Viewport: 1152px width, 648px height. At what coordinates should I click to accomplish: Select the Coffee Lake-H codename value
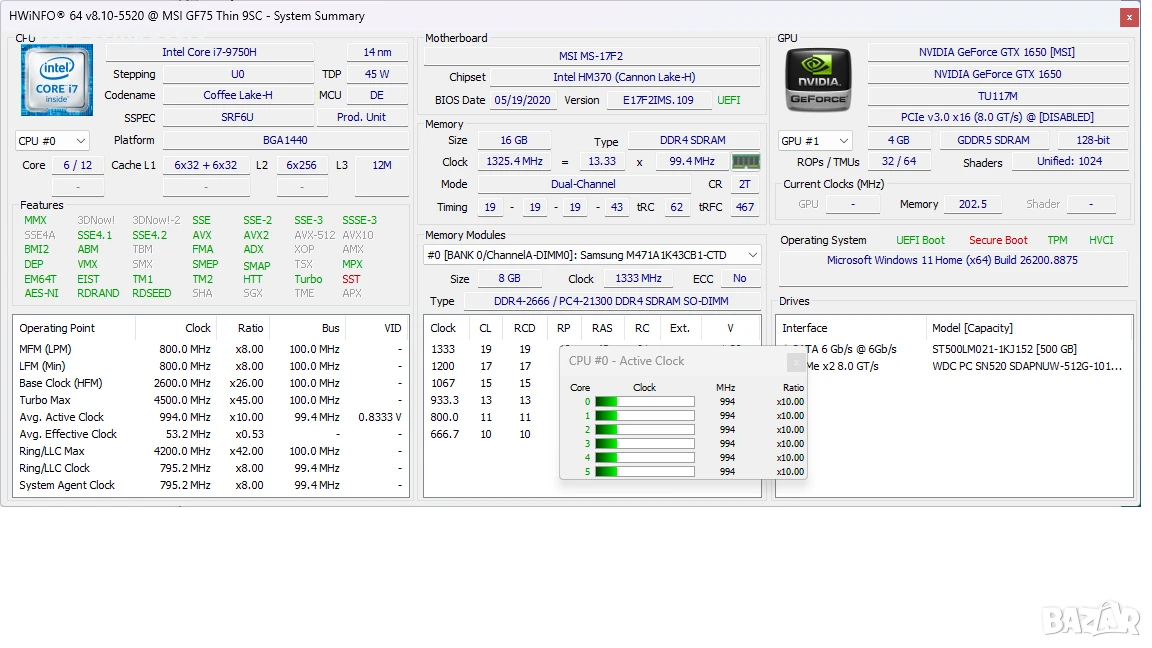(237, 95)
